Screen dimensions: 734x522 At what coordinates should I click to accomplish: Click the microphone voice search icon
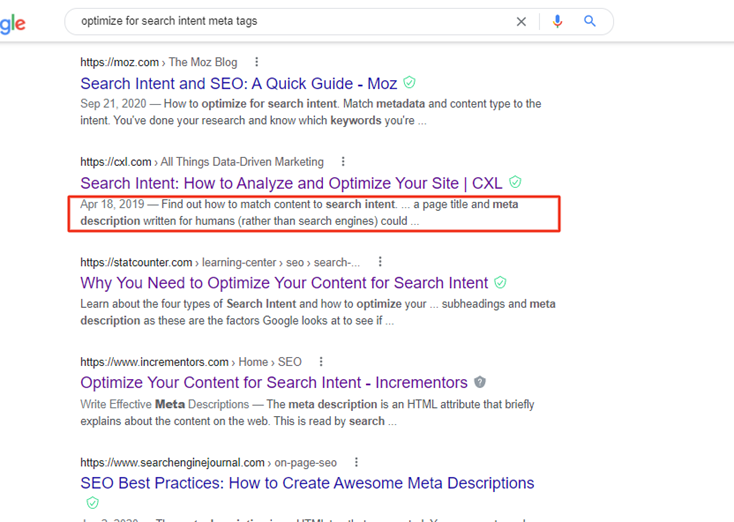558,21
